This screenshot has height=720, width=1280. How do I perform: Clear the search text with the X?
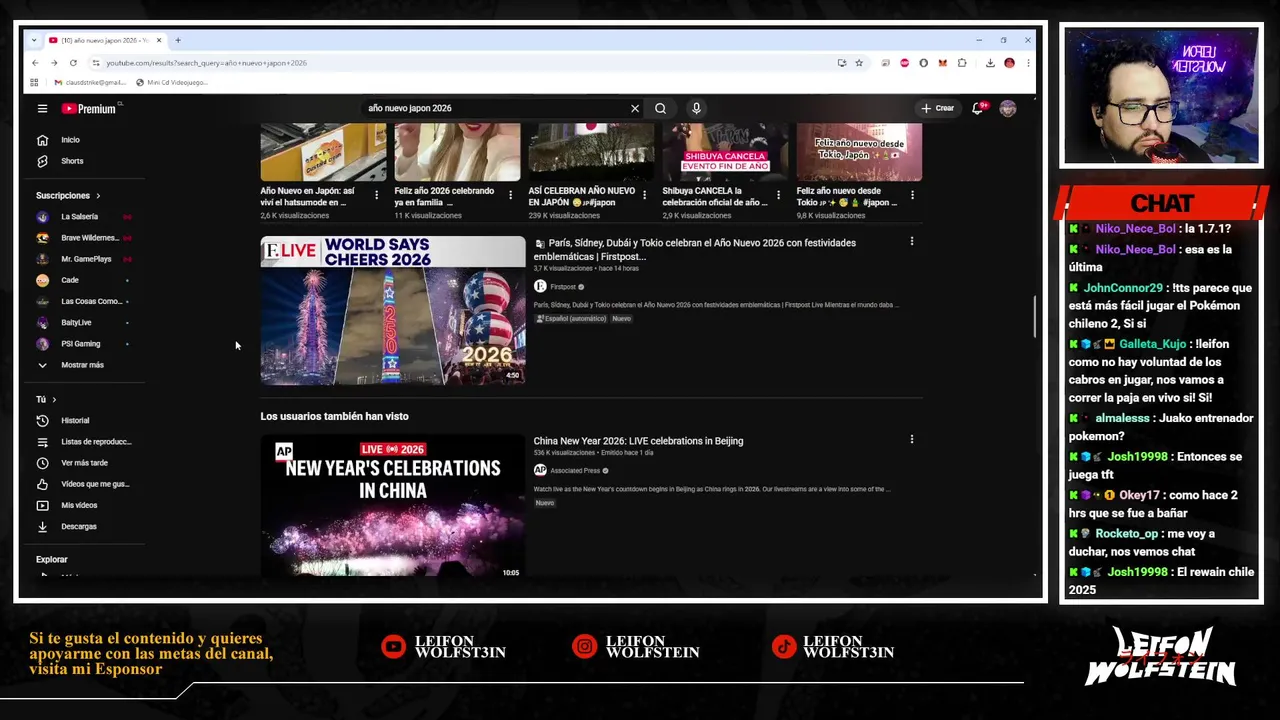pos(634,108)
